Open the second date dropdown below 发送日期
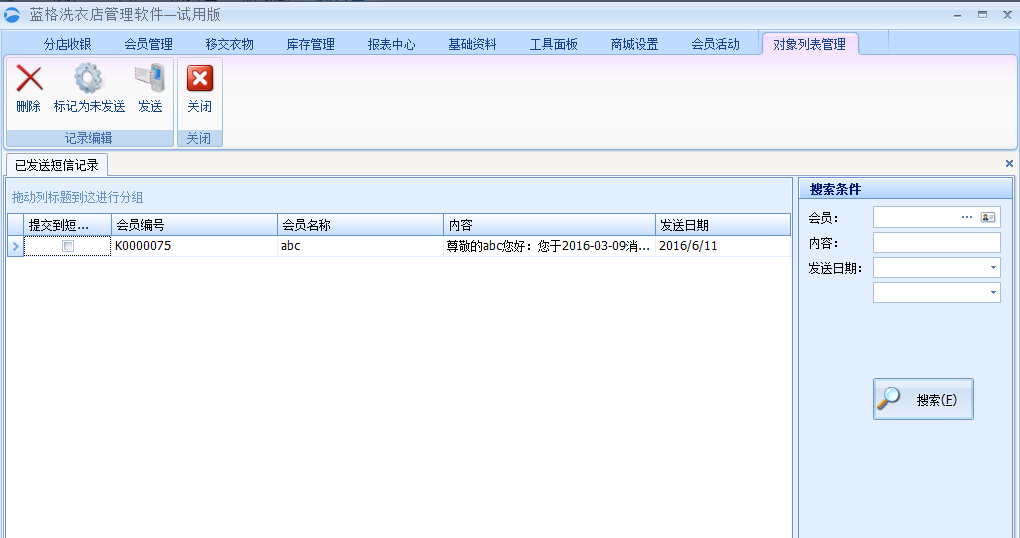Image resolution: width=1020 pixels, height=538 pixels. pos(993,293)
